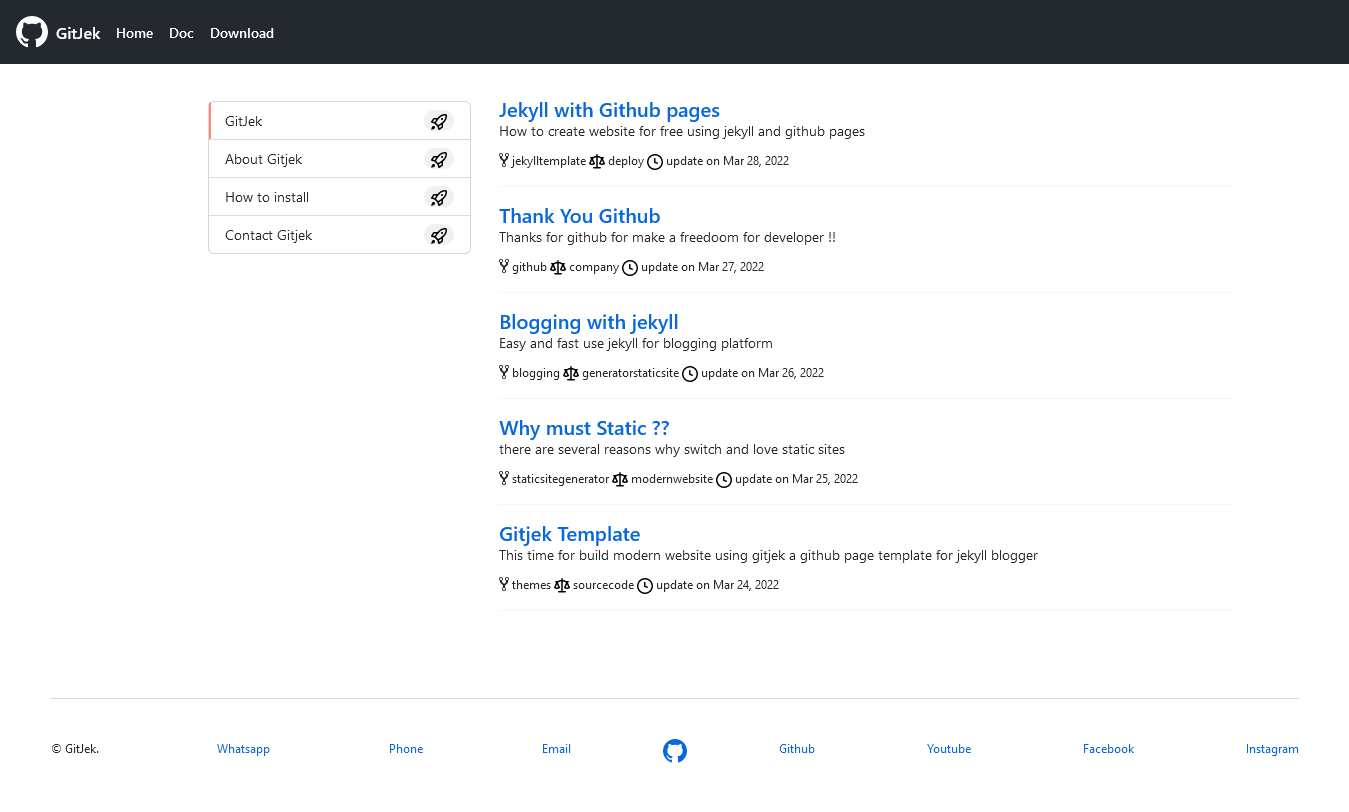Click the rocket icon beside How to install
The image size is (1349, 812).
(x=439, y=197)
